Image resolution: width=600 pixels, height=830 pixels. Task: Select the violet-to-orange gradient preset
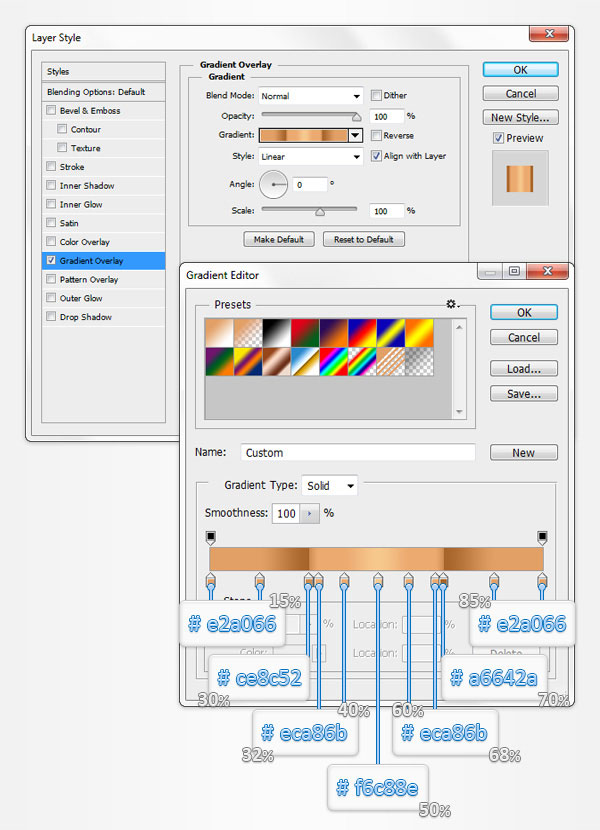click(334, 333)
